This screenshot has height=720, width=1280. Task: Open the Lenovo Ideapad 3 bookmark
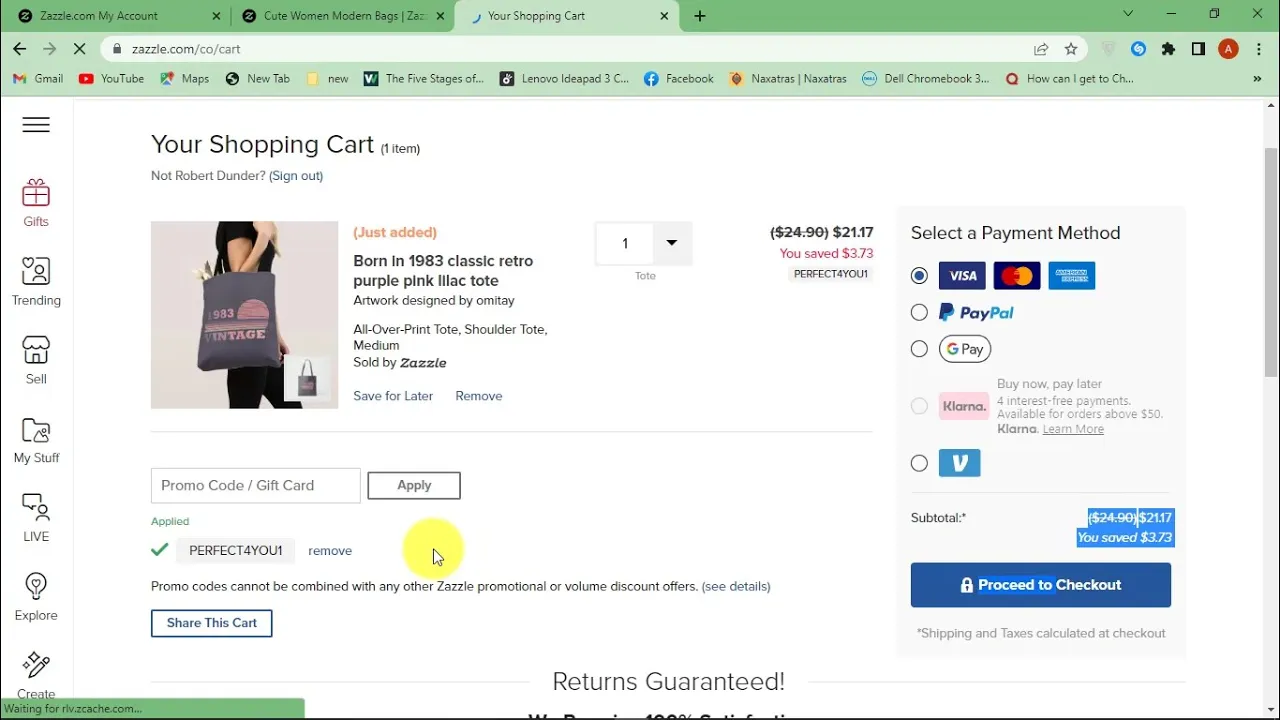pos(564,79)
